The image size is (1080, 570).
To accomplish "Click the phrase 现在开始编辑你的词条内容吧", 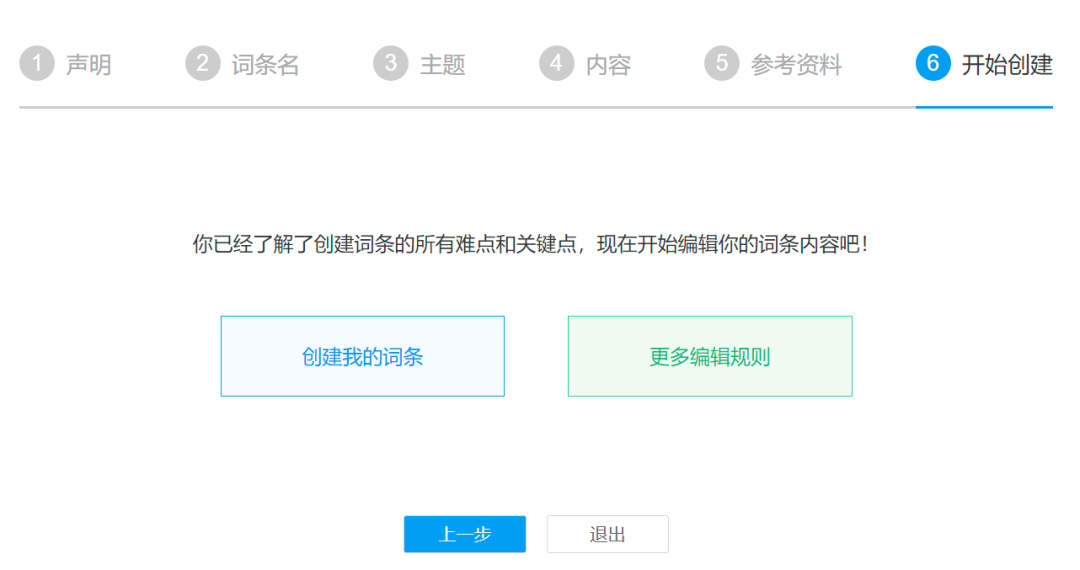I will tap(730, 244).
